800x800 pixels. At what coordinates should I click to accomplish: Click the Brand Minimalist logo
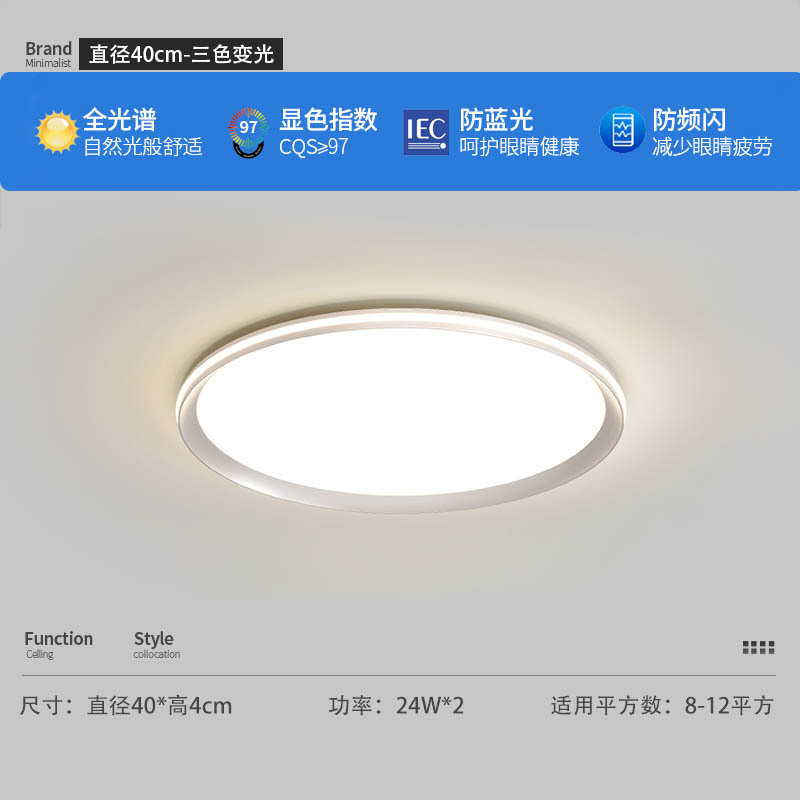(48, 54)
